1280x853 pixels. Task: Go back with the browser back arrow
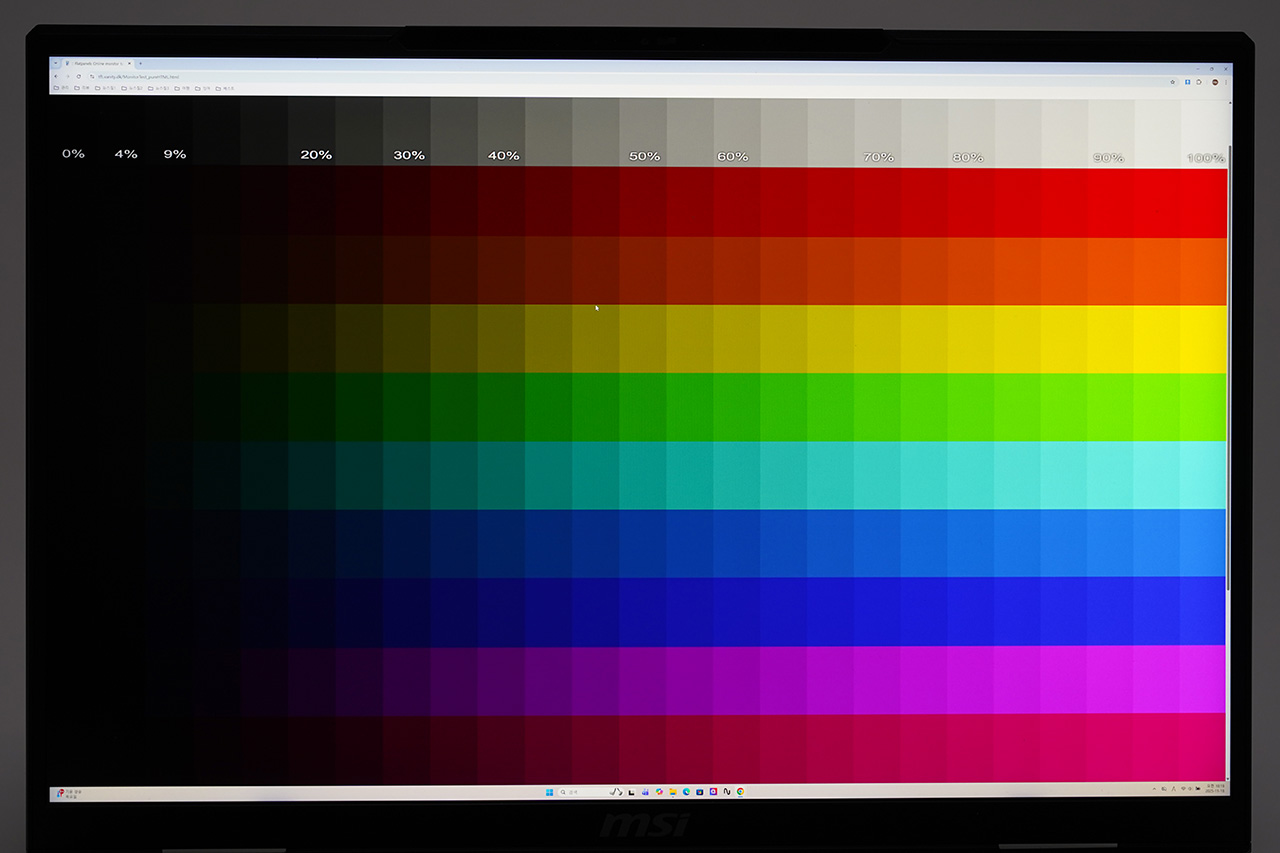tap(56, 76)
